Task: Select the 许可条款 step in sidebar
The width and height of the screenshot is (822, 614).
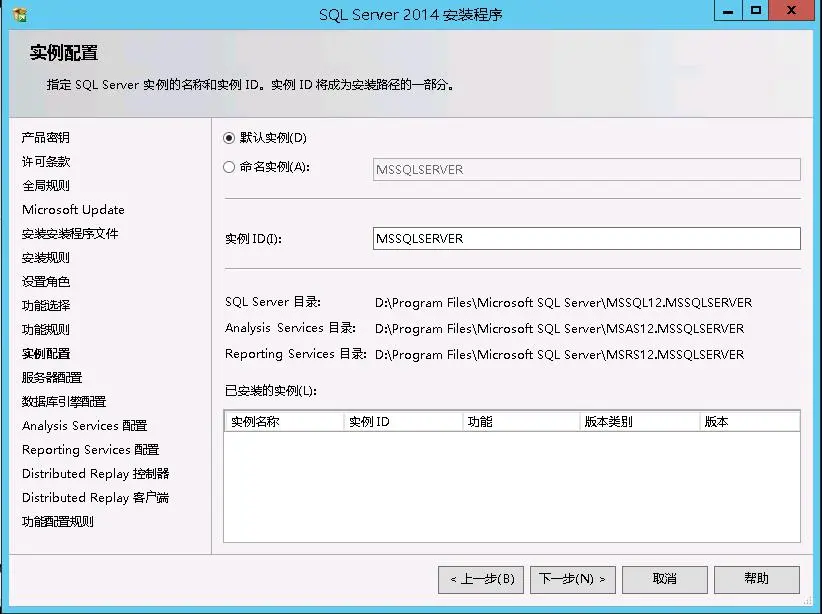Action: [46, 161]
